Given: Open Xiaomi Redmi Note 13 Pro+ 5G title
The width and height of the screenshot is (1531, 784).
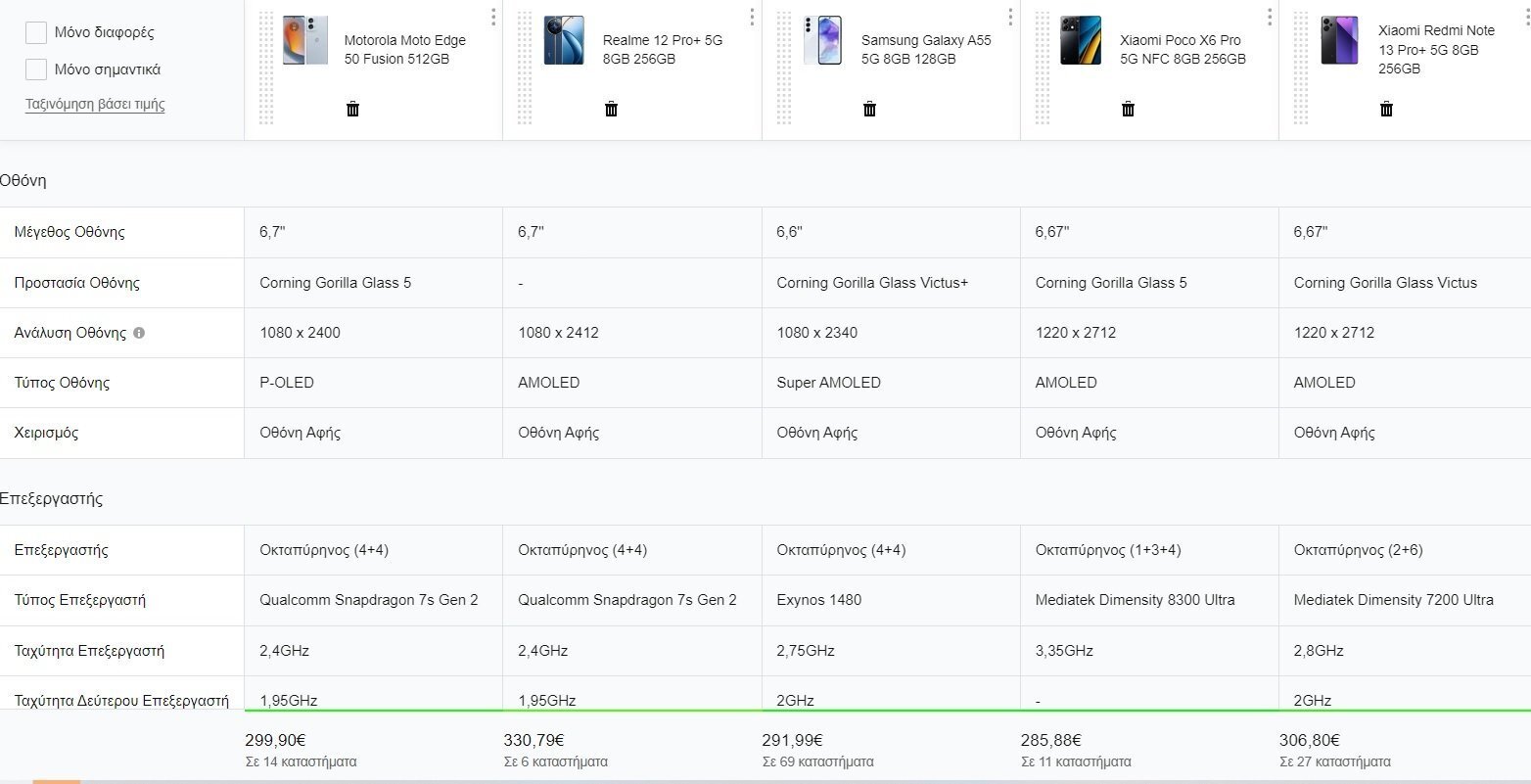Looking at the screenshot, I should (1436, 50).
